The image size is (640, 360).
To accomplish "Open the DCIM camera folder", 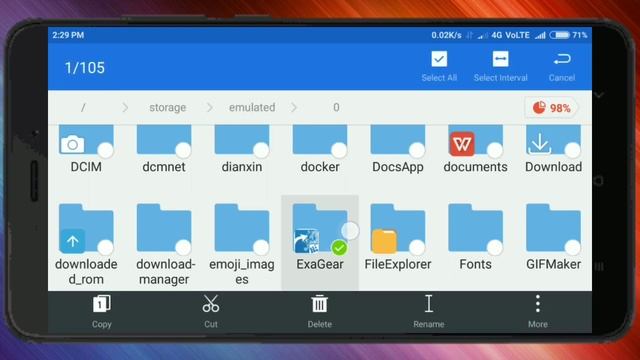I will (86, 140).
